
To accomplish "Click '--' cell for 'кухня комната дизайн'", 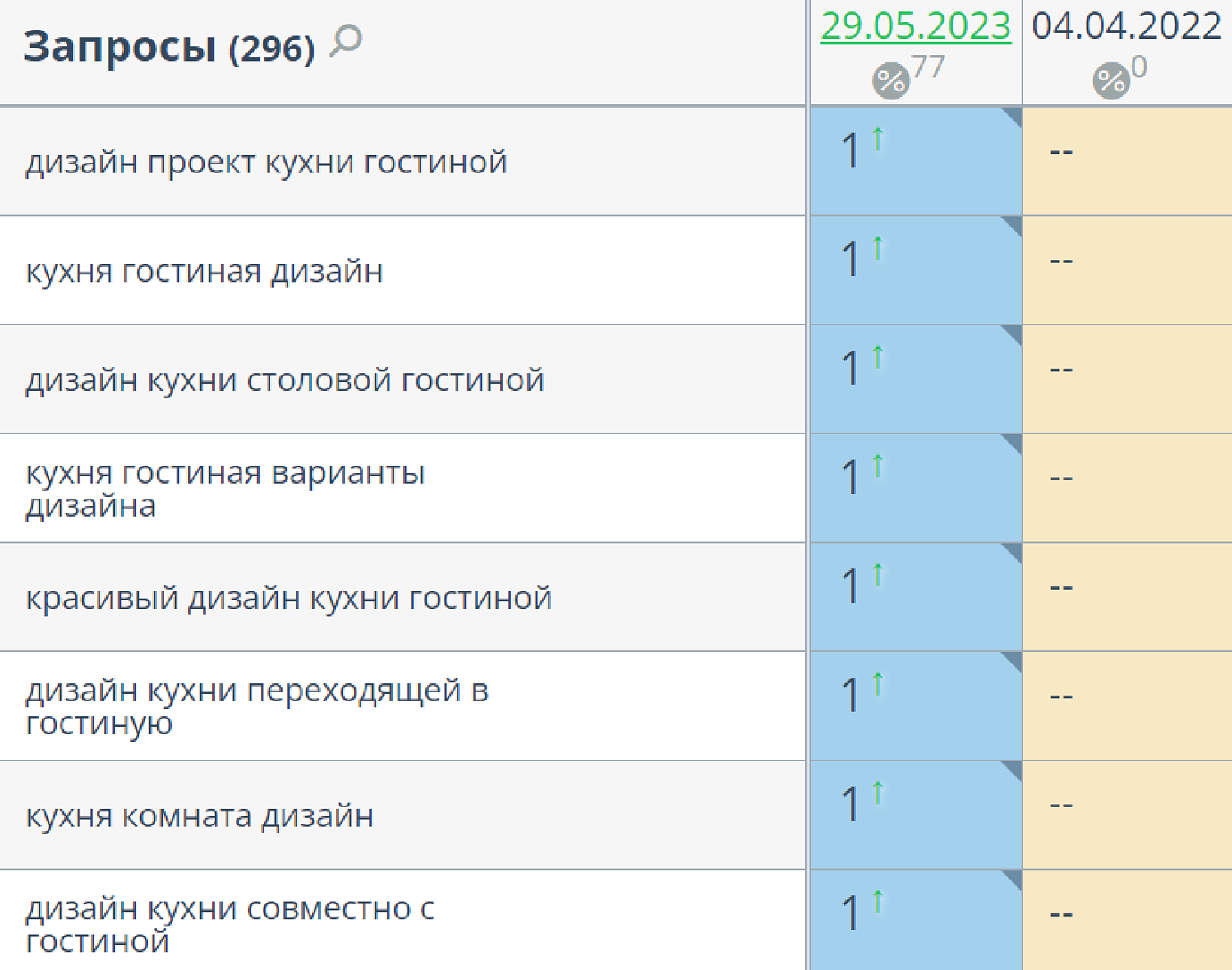I will (x=1127, y=815).
